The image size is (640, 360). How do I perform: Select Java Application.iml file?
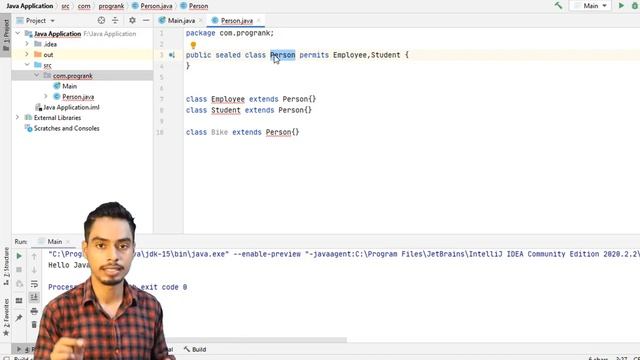(x=71, y=107)
